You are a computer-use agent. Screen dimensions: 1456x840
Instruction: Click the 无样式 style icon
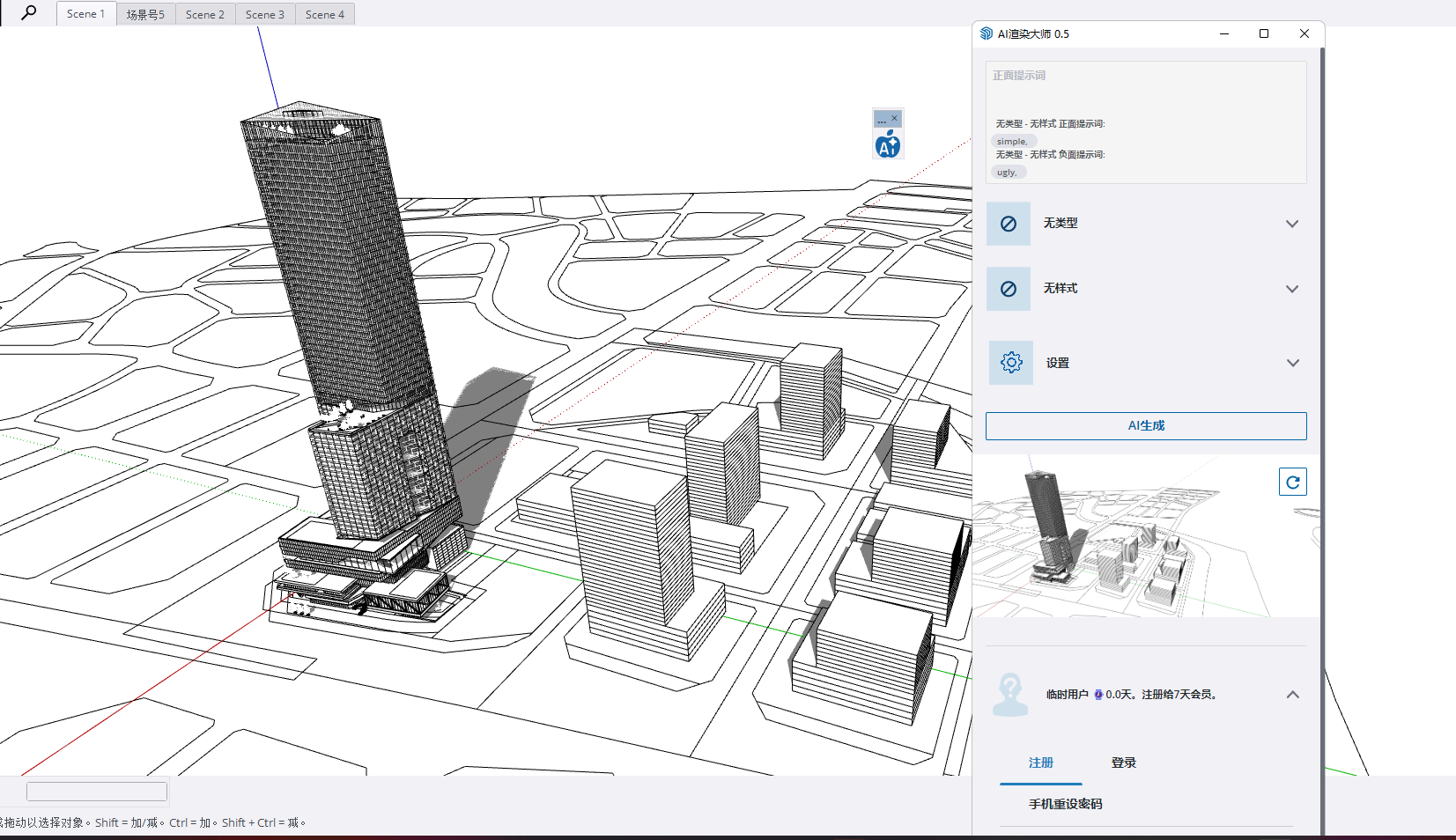pyautogui.click(x=1009, y=289)
